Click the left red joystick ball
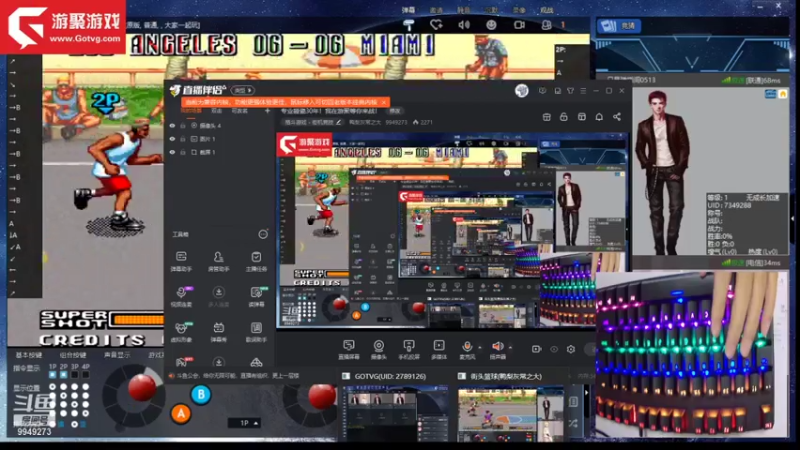 point(142,388)
